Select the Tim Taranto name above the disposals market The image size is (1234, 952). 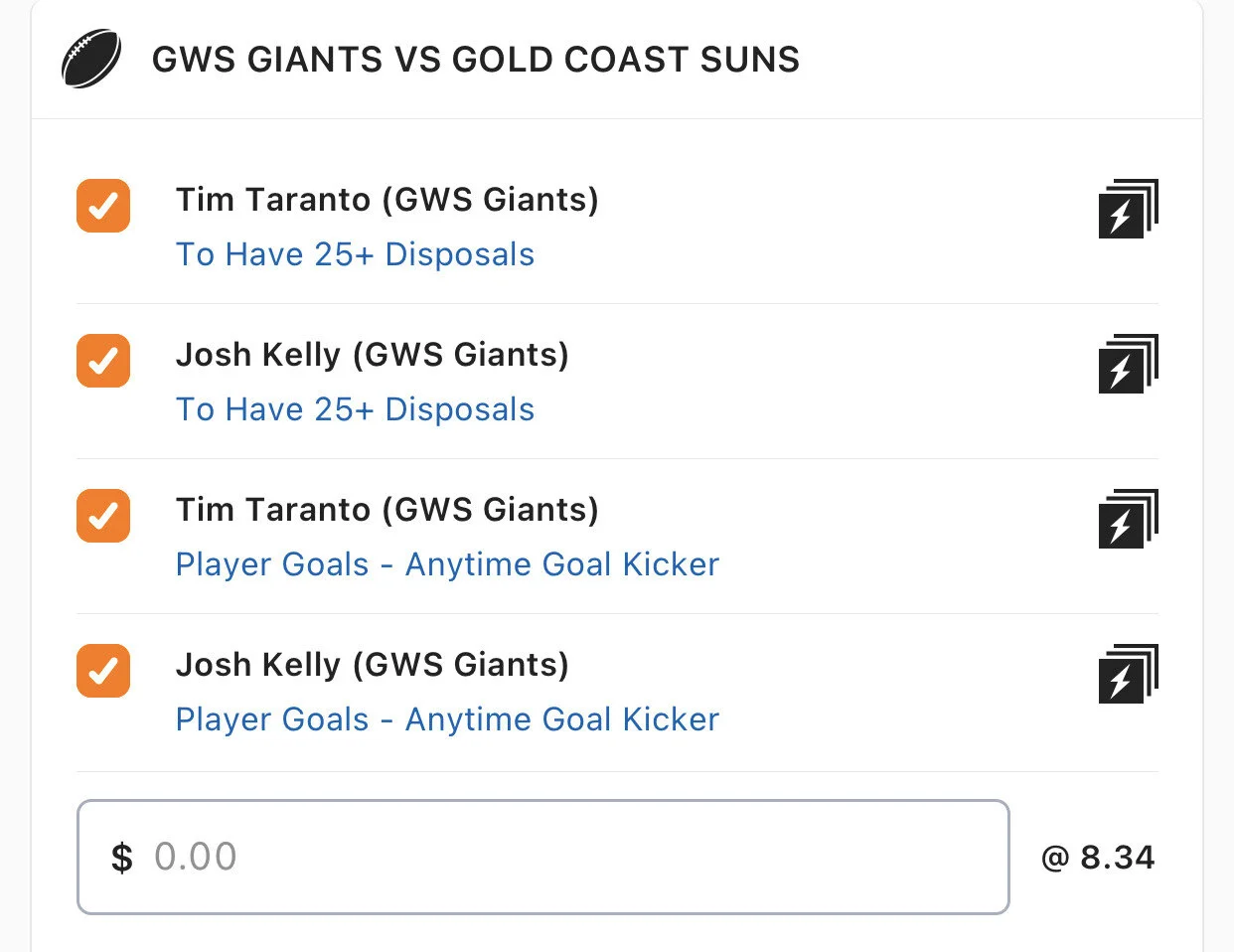click(386, 200)
